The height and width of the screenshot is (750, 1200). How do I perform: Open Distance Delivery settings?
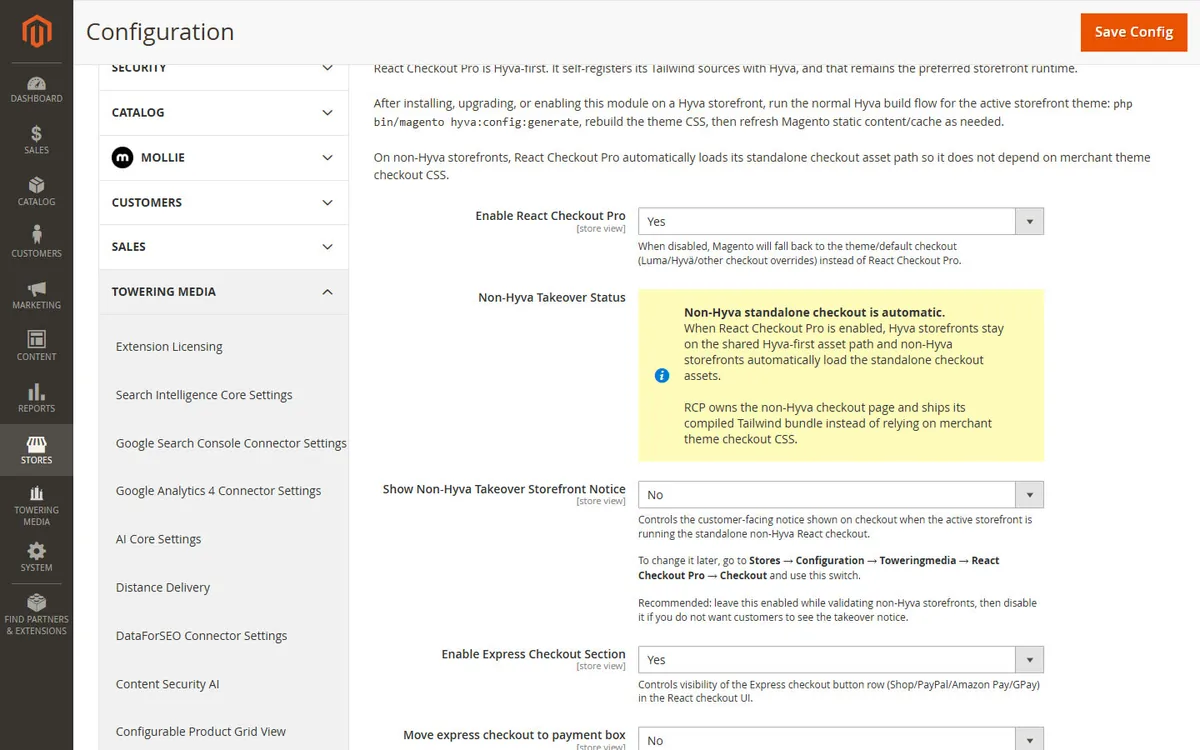[163, 588]
